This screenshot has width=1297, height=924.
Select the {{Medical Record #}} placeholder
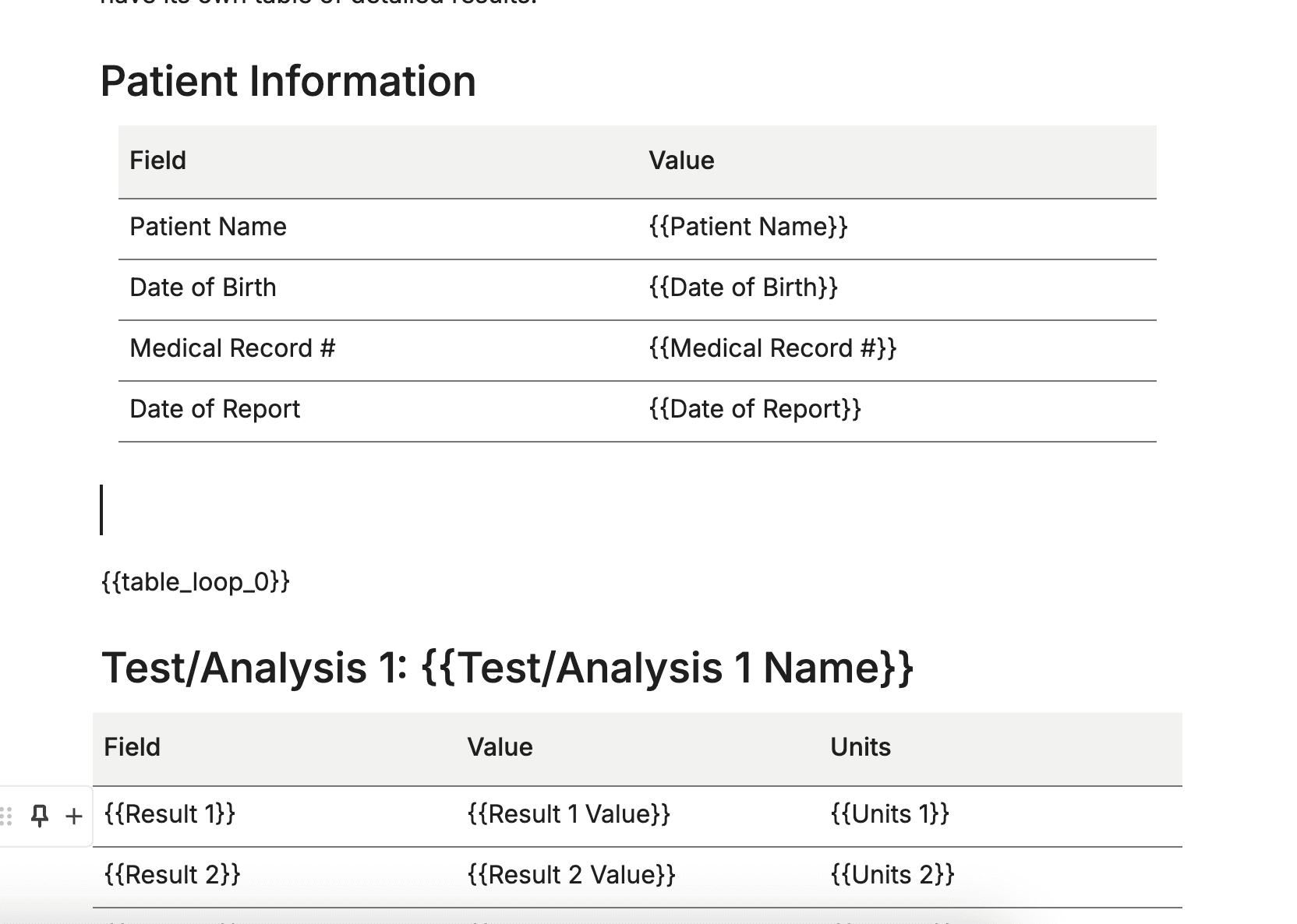pos(772,348)
